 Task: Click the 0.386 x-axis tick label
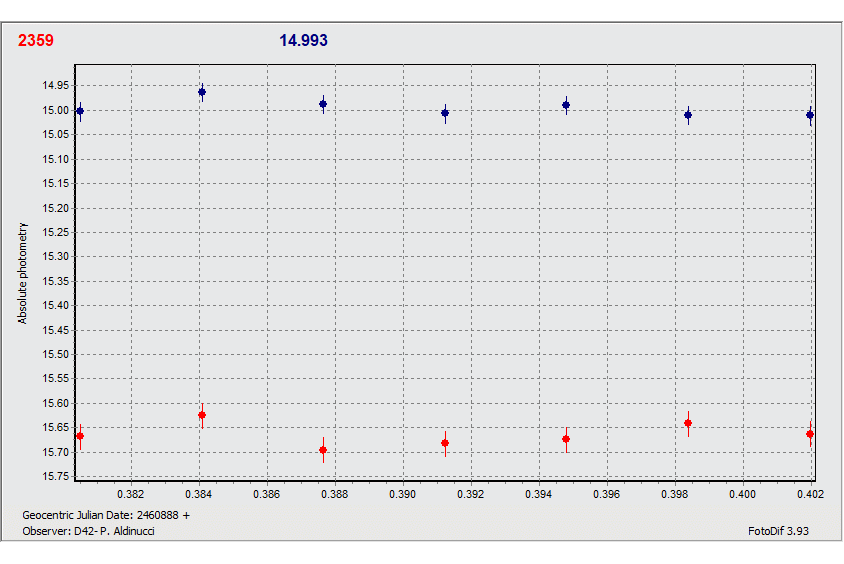point(267,494)
